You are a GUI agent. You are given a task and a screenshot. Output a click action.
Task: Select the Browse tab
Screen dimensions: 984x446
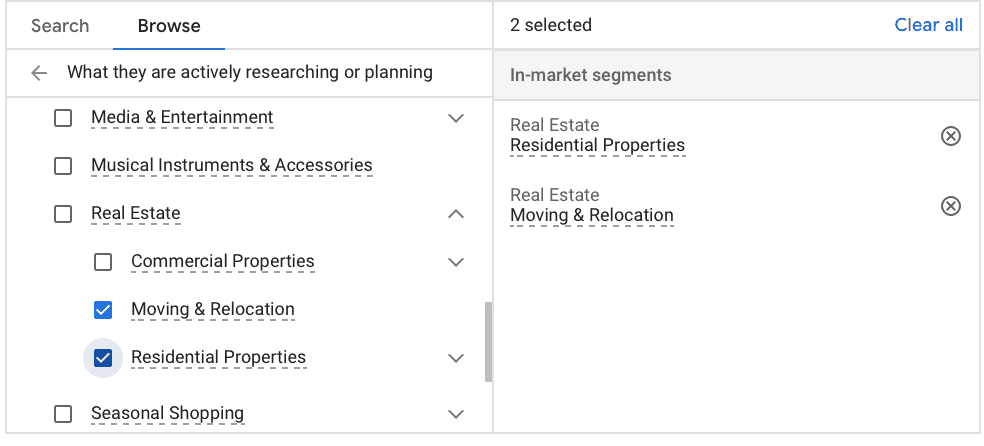(x=169, y=26)
